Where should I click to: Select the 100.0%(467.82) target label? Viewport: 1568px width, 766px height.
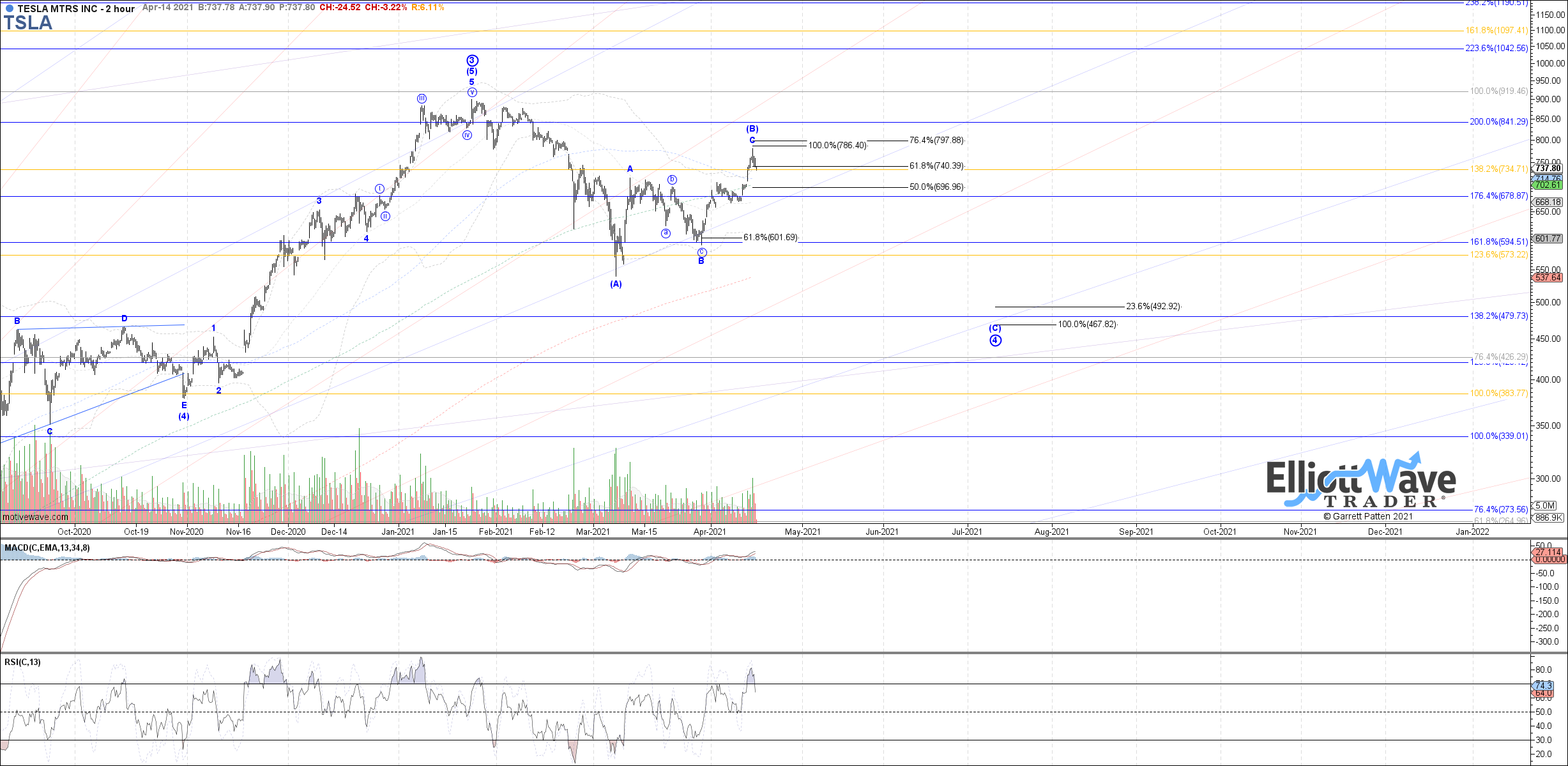click(x=1088, y=324)
